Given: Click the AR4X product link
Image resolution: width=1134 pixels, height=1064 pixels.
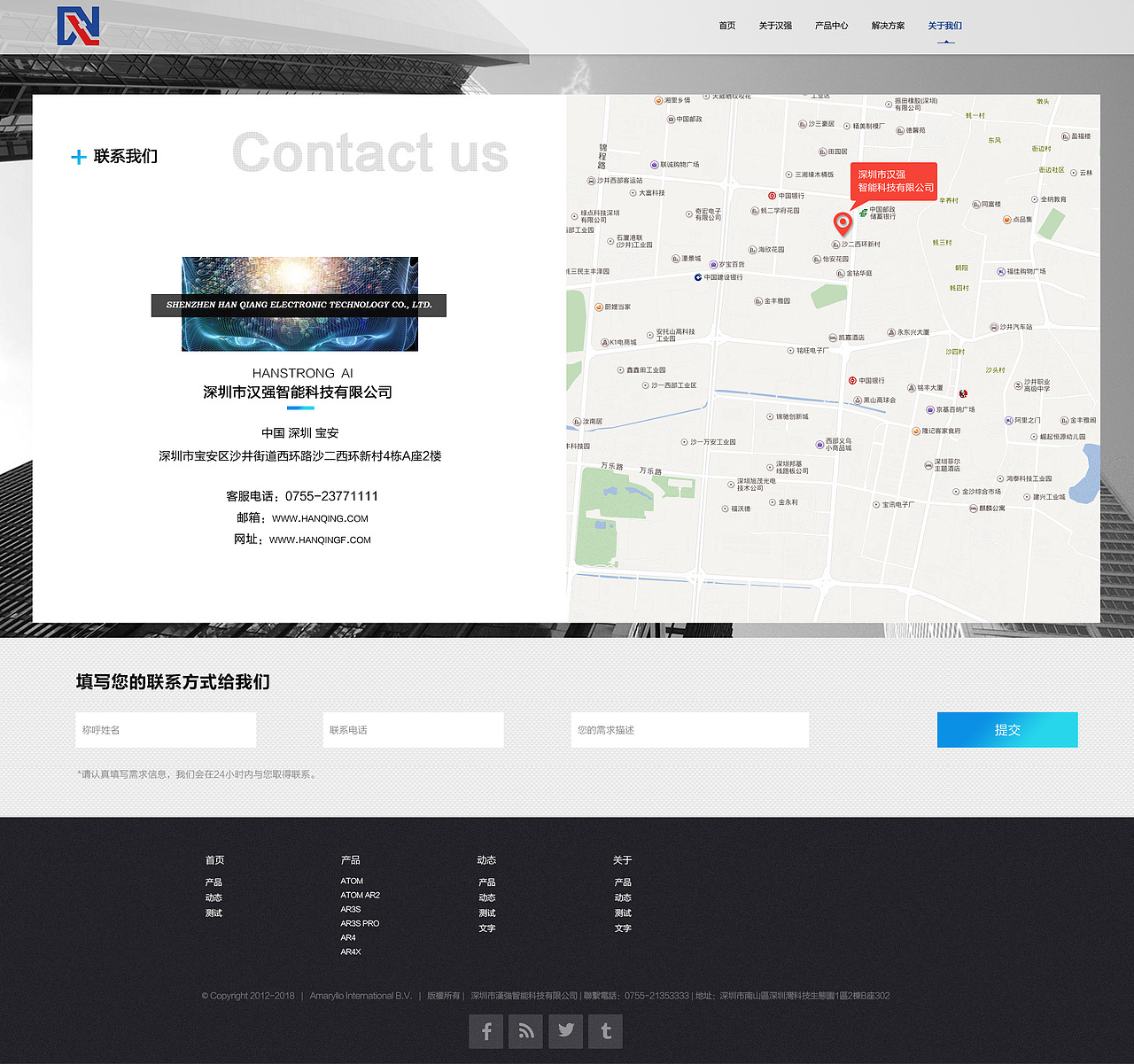Looking at the screenshot, I should click(349, 951).
